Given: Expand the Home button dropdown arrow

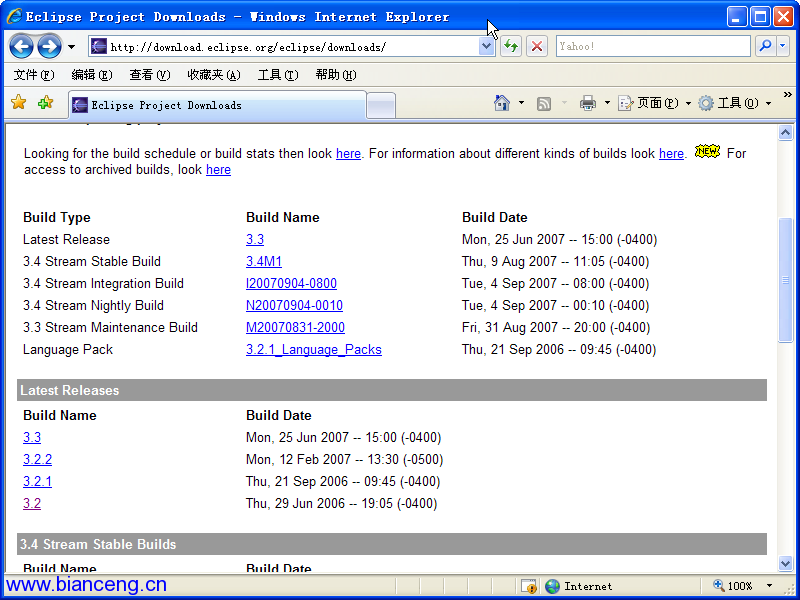Looking at the screenshot, I should click(x=521, y=103).
